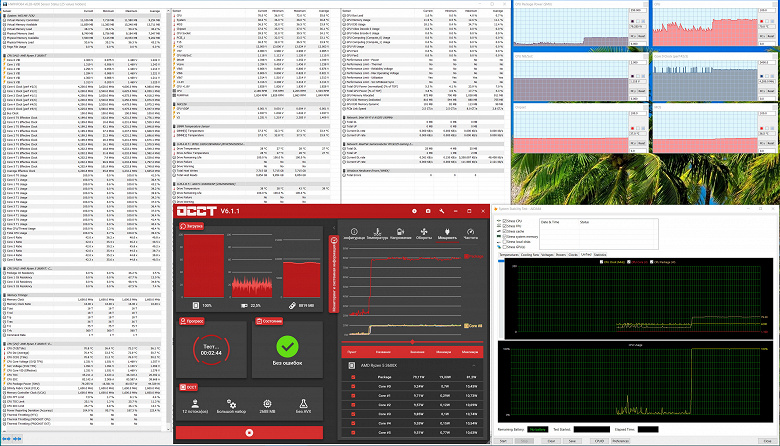Screen dimensions: 780x446
Task: Click Save button in AIDA64 stability test
Action: 572,441
